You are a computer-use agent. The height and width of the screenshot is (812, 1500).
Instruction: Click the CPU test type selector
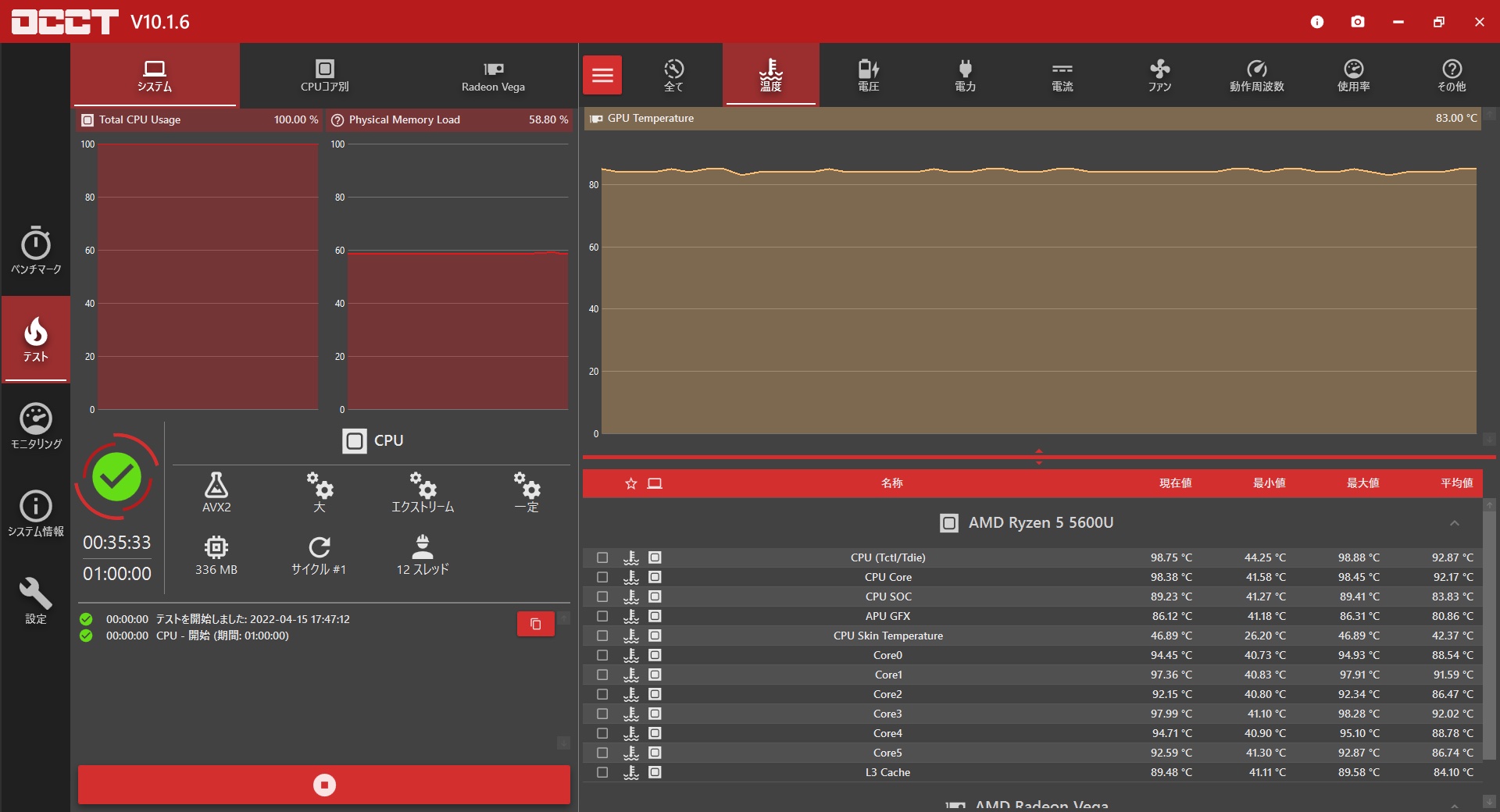373,440
